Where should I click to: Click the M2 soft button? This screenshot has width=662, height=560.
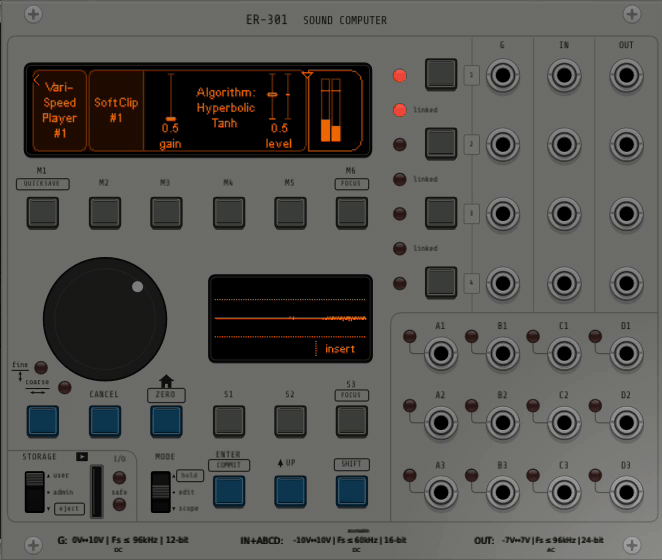coord(105,212)
